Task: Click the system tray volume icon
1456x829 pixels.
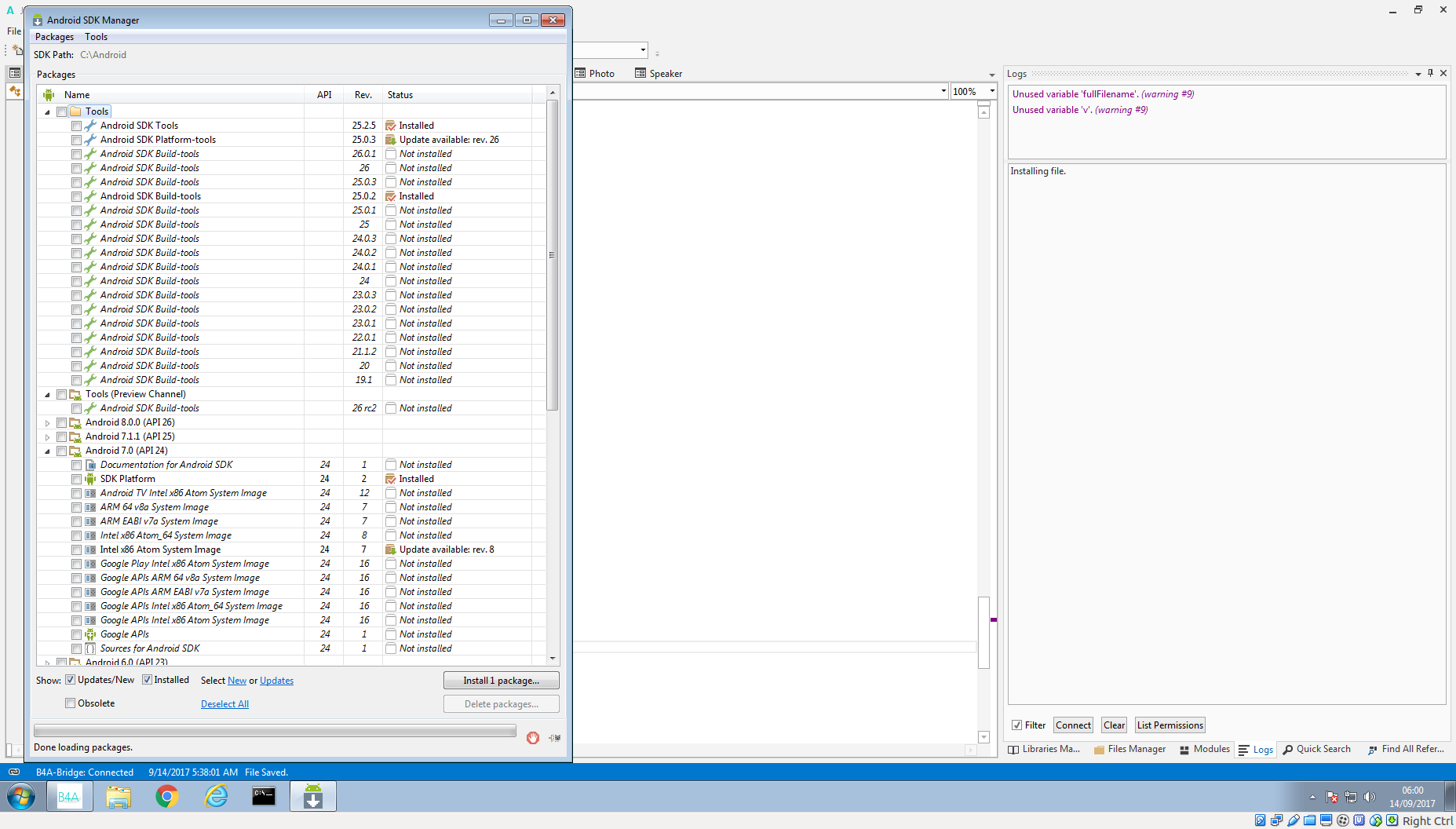Action: point(1370,797)
